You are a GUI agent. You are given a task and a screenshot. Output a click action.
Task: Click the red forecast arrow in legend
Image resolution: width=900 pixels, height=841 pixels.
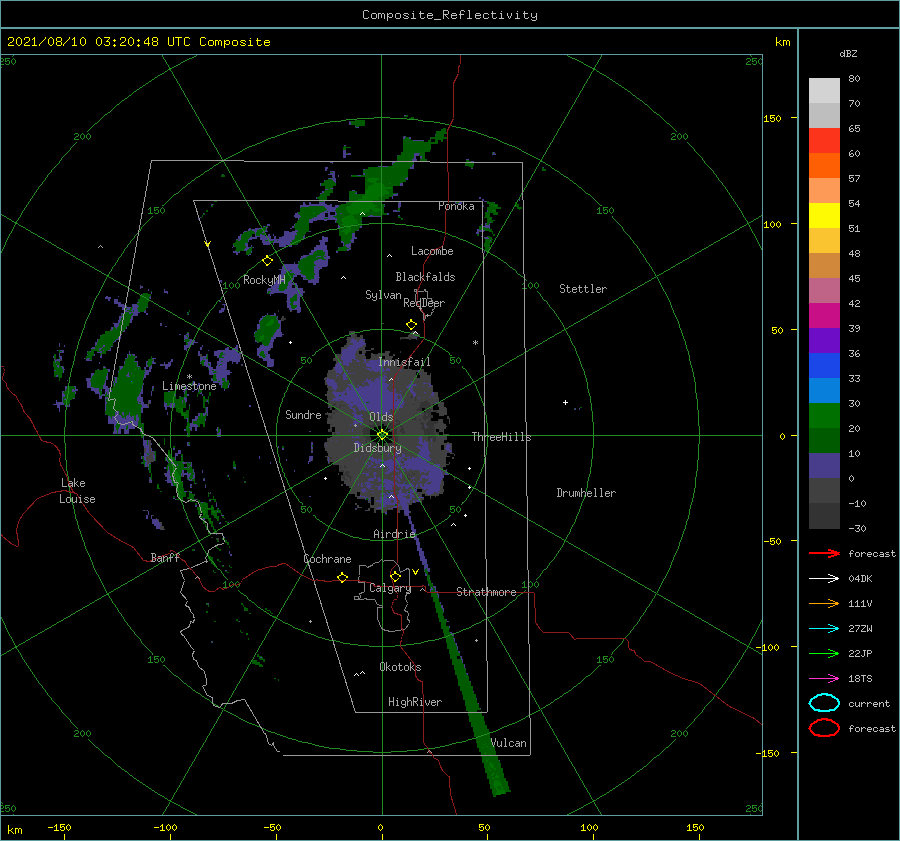coord(824,553)
